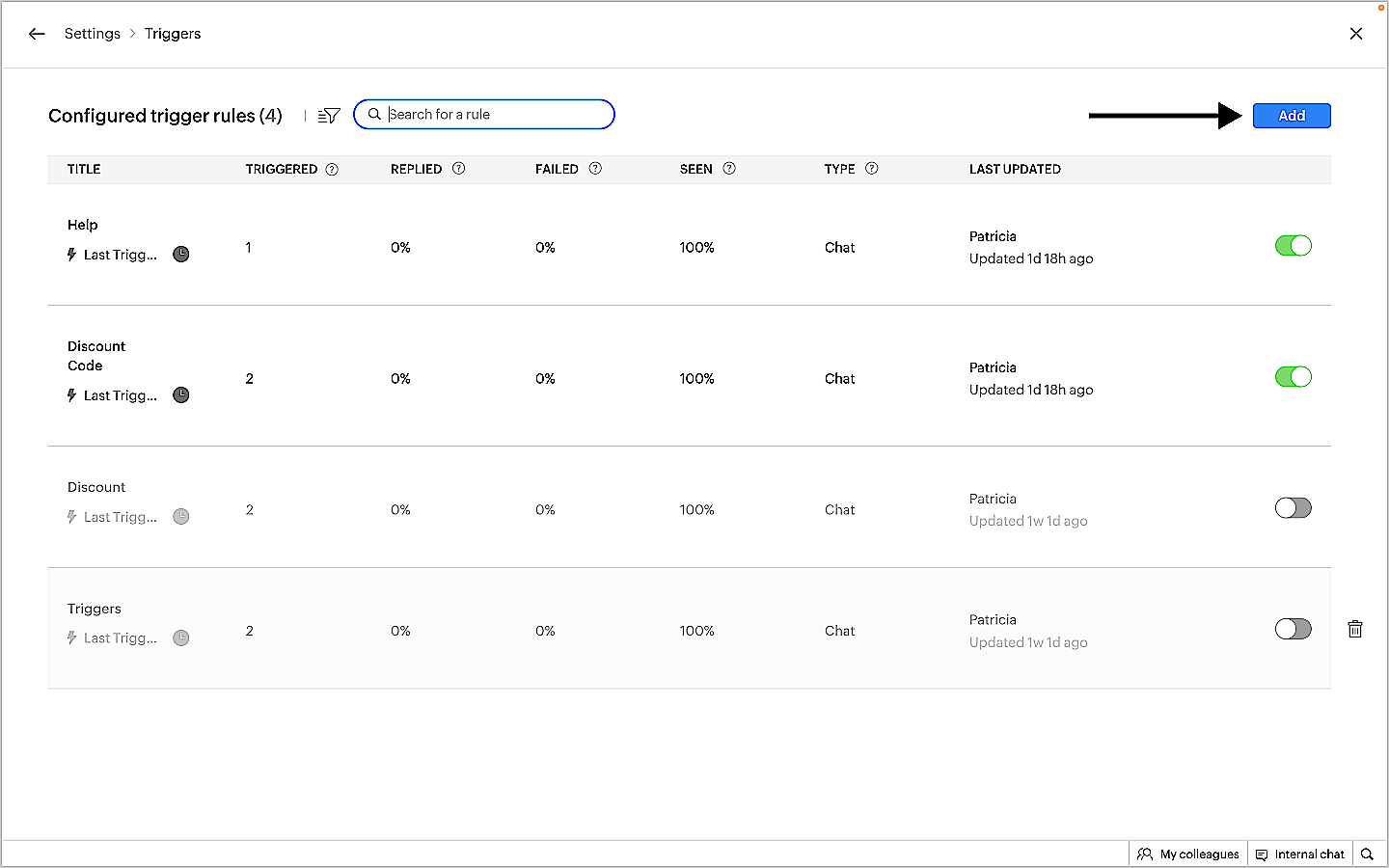Click the Replied column help icon
This screenshot has height=868, width=1389.
(459, 169)
